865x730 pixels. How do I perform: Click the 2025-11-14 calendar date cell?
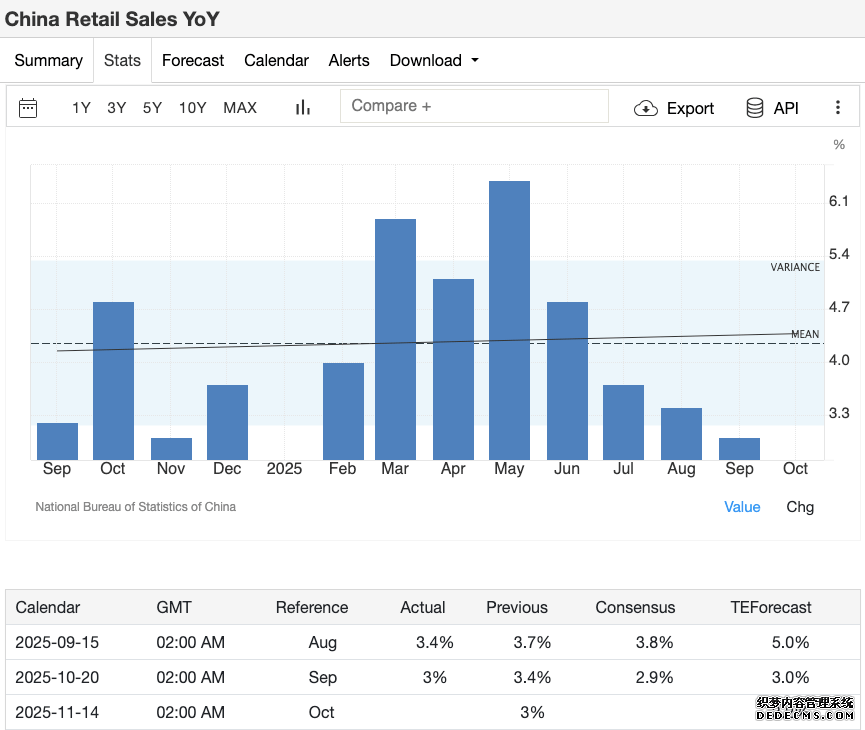click(x=57, y=712)
